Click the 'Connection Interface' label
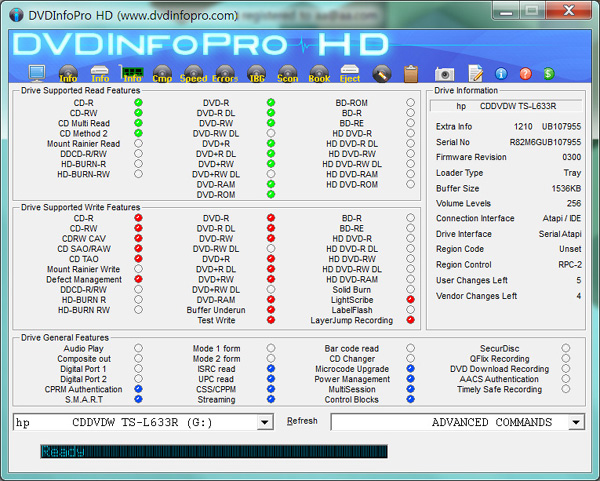 475,218
